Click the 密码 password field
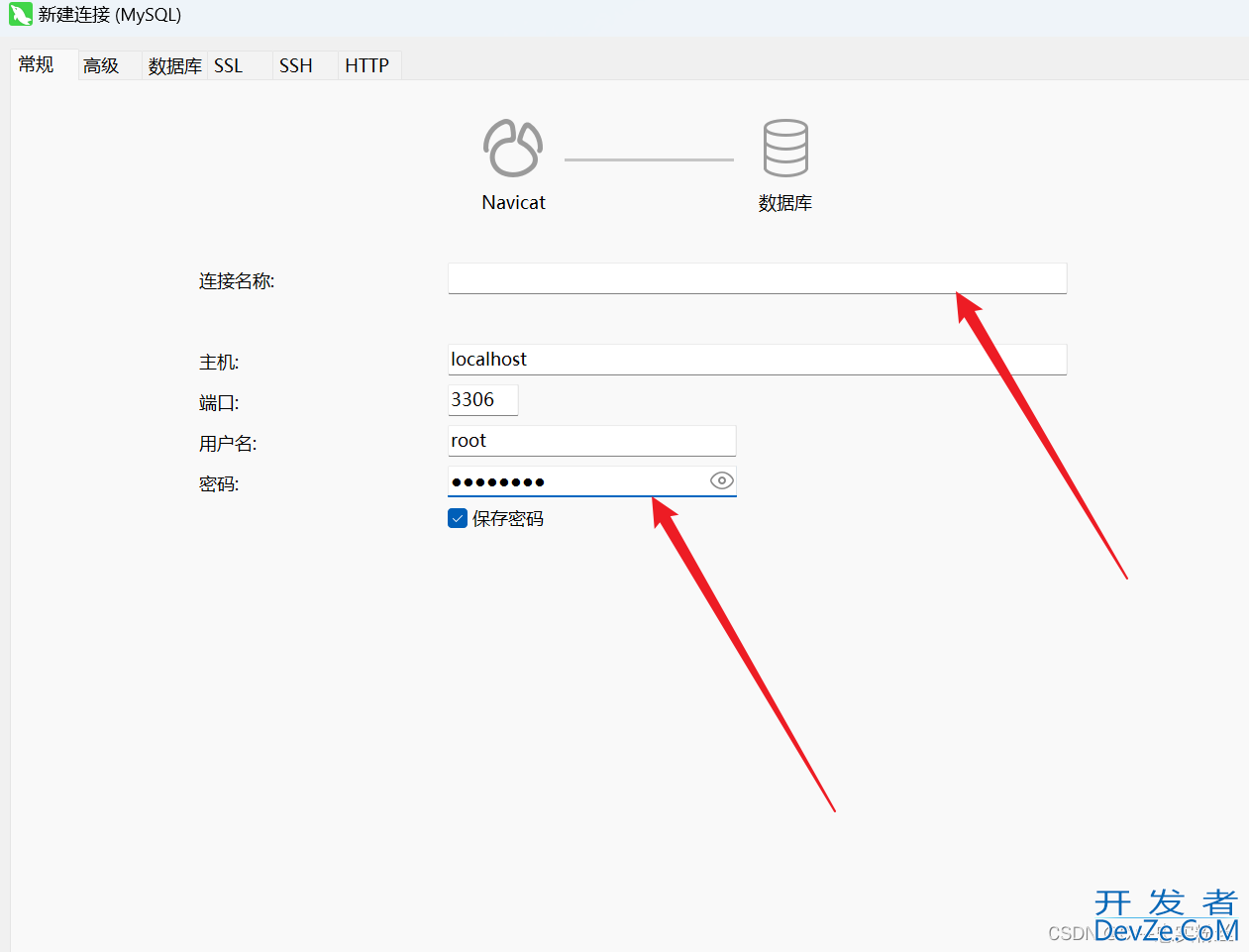Viewport: 1249px width, 952px height. (591, 481)
